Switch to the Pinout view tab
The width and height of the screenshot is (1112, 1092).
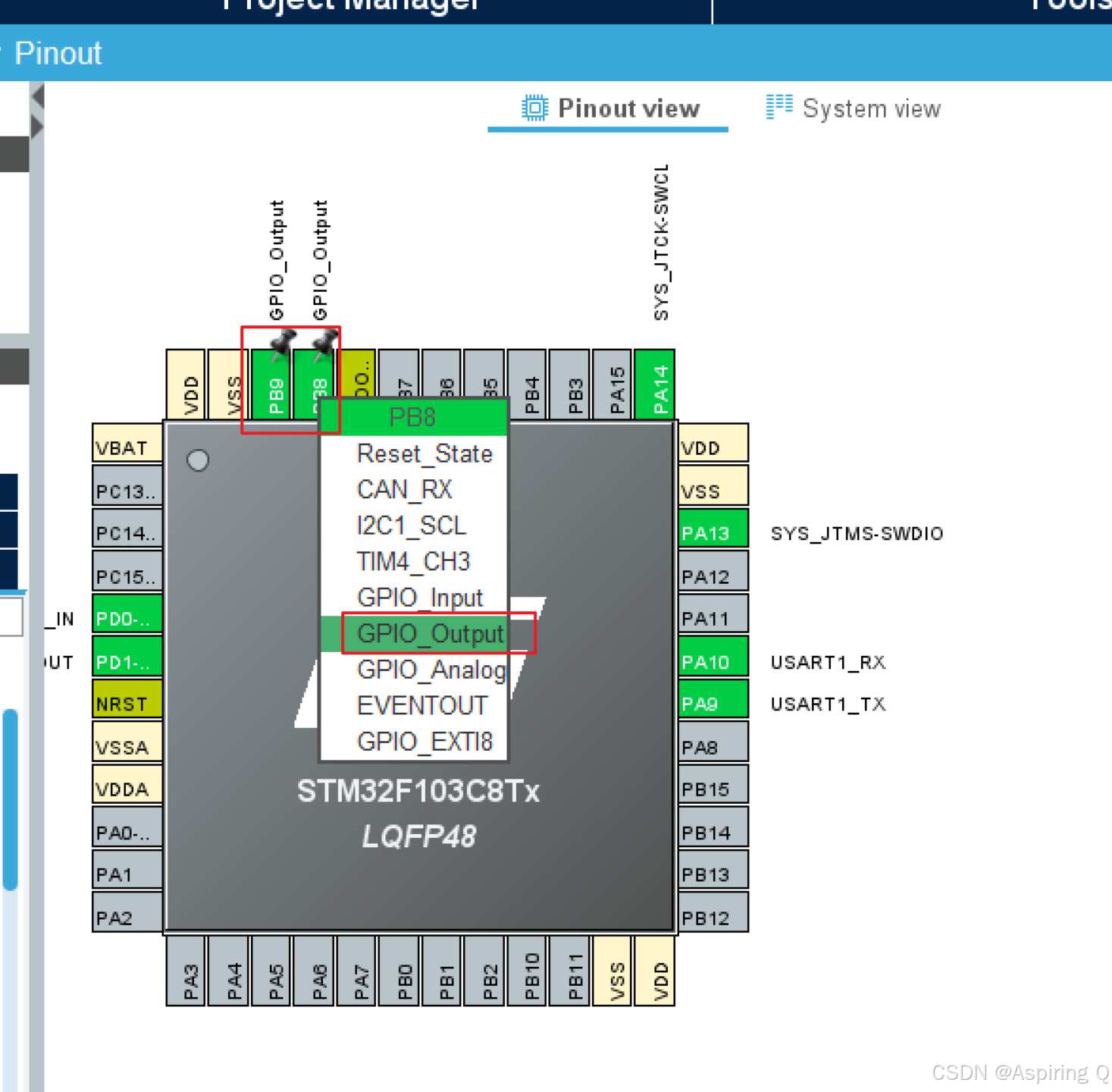pos(609,108)
